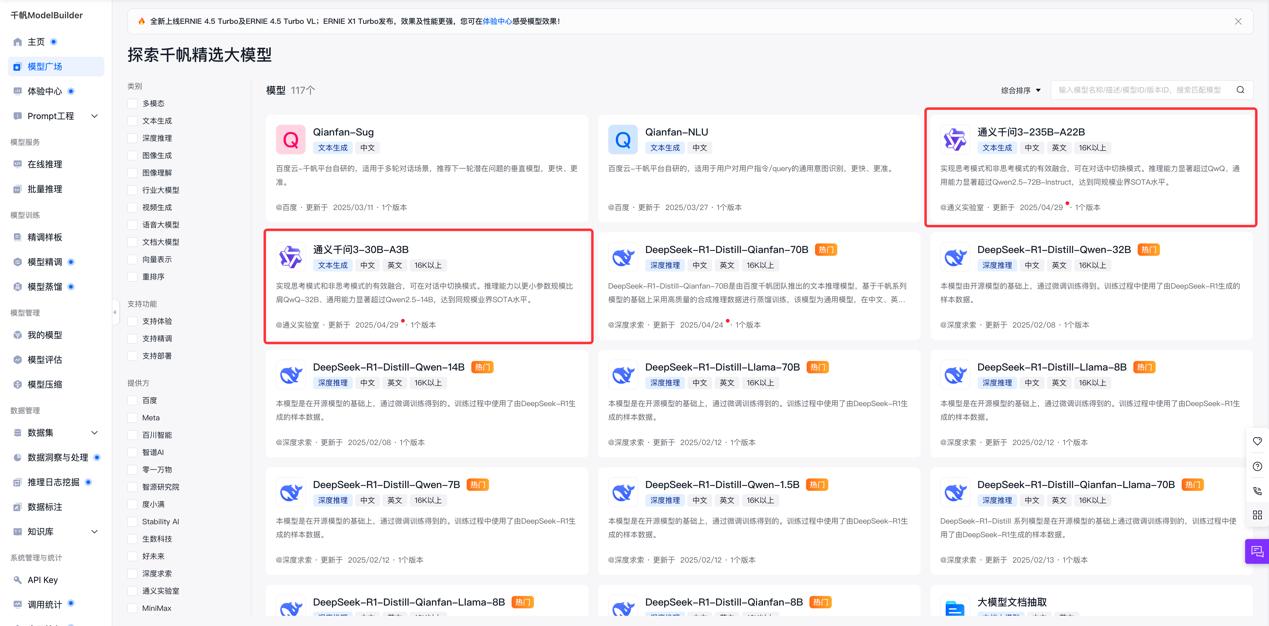Open the 数据标注 page
The width and height of the screenshot is (1269, 626).
(46, 506)
